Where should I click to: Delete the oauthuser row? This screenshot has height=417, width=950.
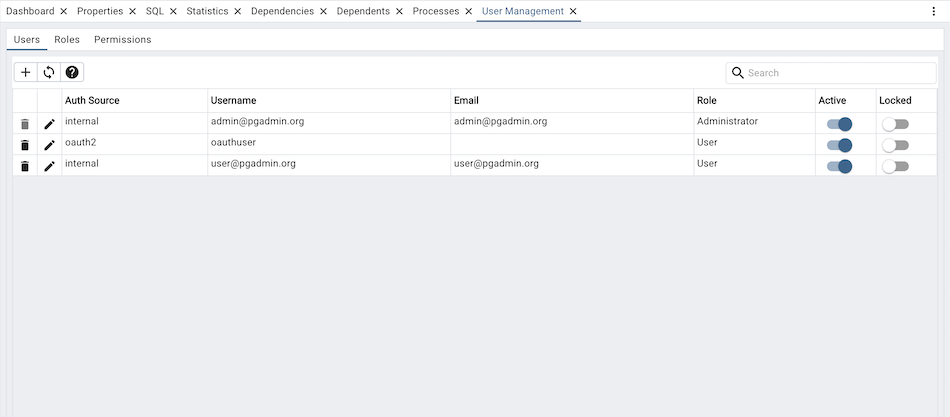click(25, 145)
